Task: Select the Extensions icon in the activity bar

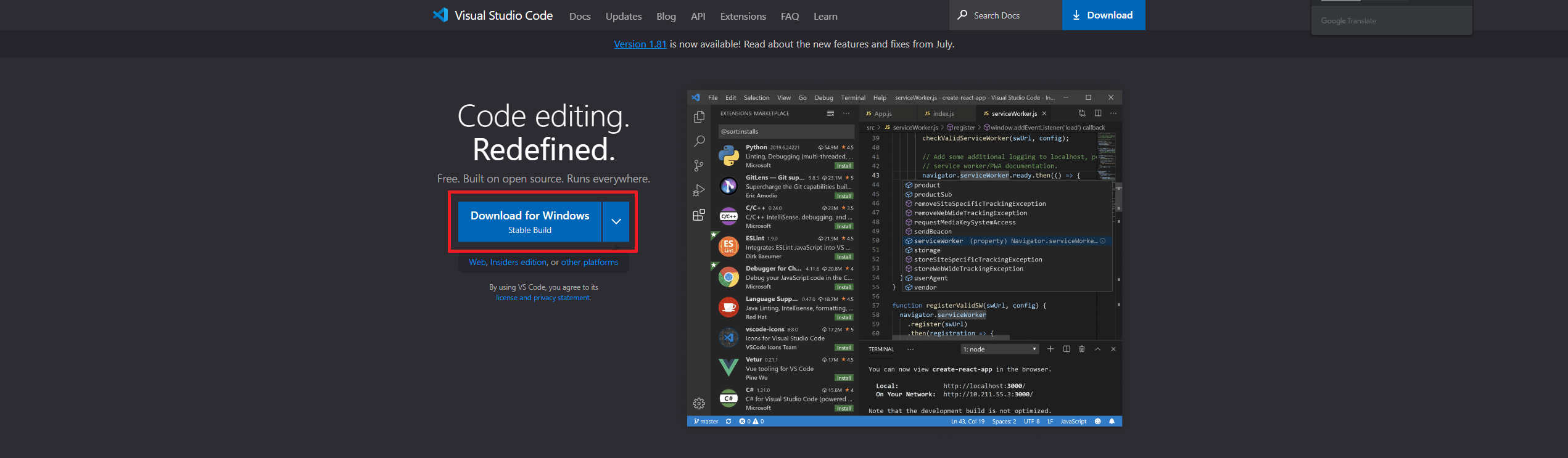Action: (699, 215)
